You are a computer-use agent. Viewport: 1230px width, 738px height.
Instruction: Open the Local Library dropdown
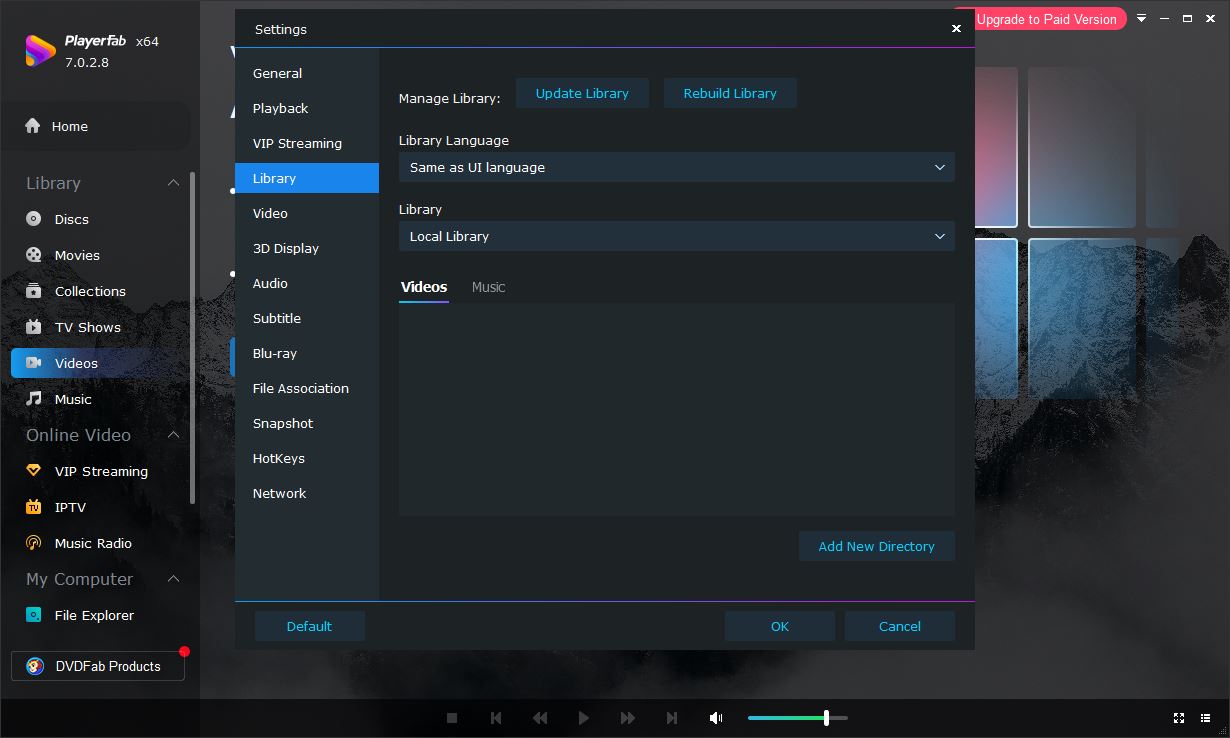tap(676, 236)
